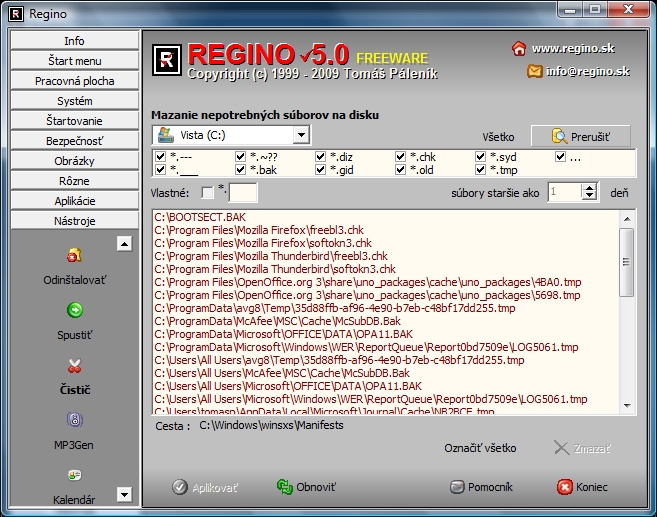Viewport: 657px width, 517px height.
Task: Open the Bezpečnosť section
Action: (x=75, y=141)
